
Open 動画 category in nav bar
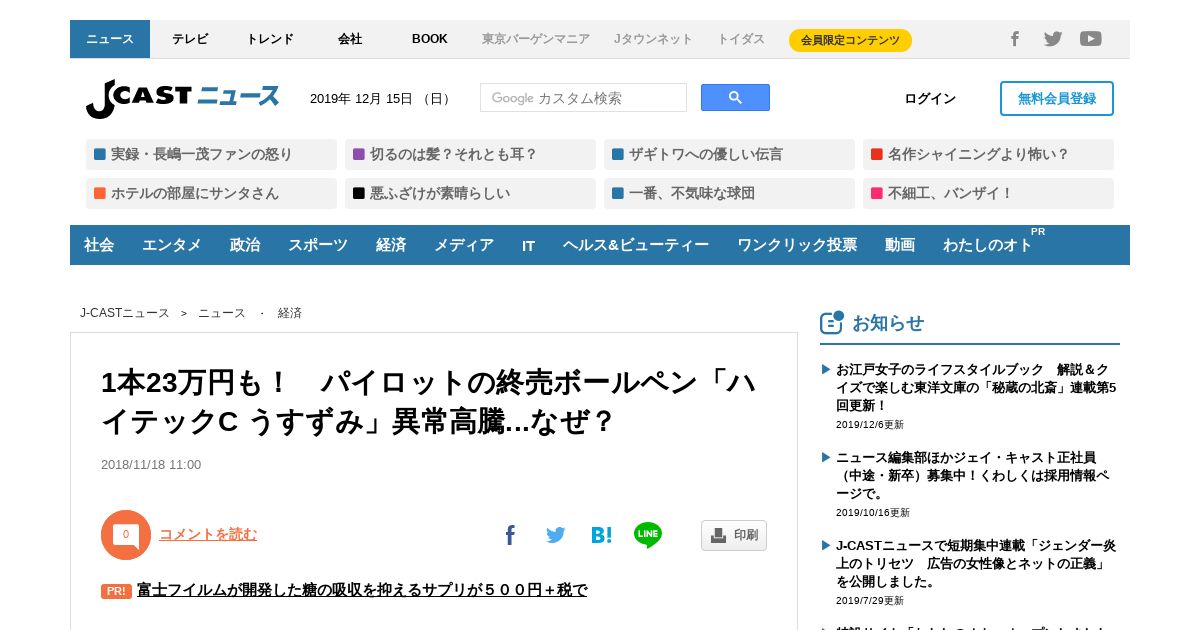point(900,245)
